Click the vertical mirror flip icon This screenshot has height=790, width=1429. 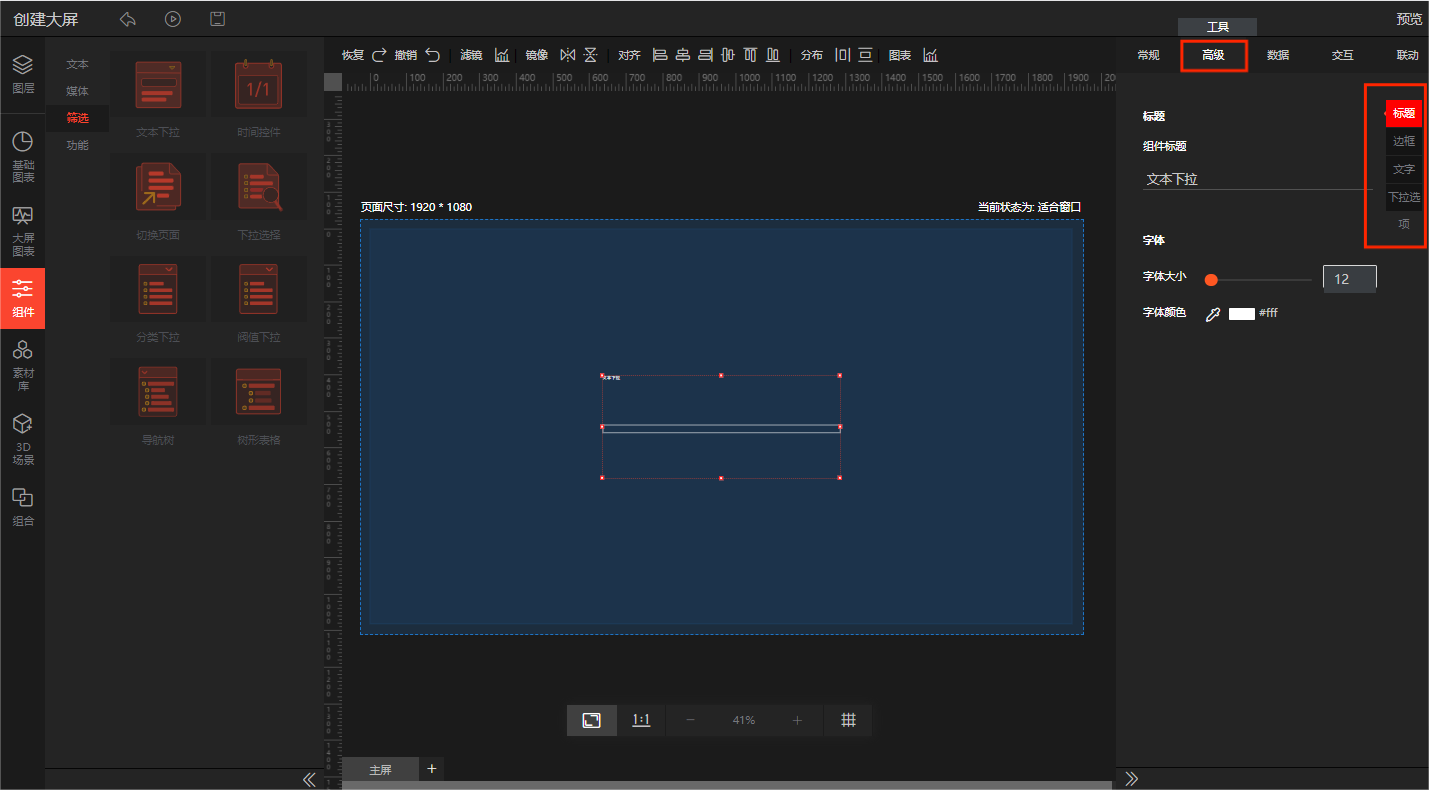(590, 55)
